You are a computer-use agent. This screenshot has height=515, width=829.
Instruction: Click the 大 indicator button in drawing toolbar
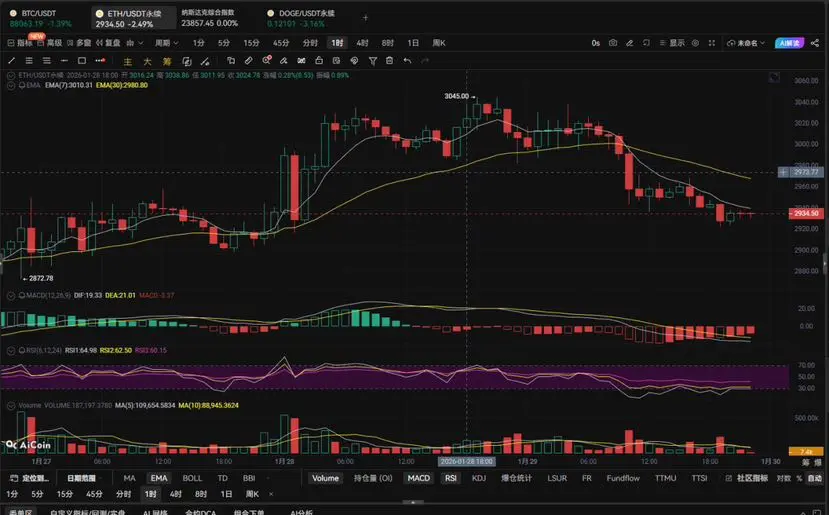point(147,61)
